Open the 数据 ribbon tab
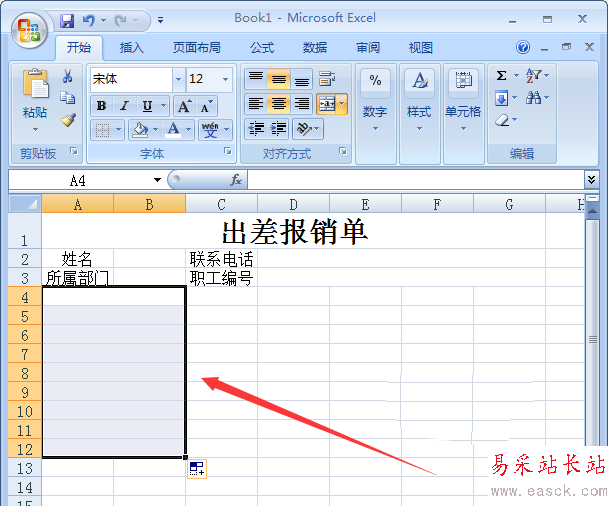The width and height of the screenshot is (608, 506). pyautogui.click(x=314, y=48)
